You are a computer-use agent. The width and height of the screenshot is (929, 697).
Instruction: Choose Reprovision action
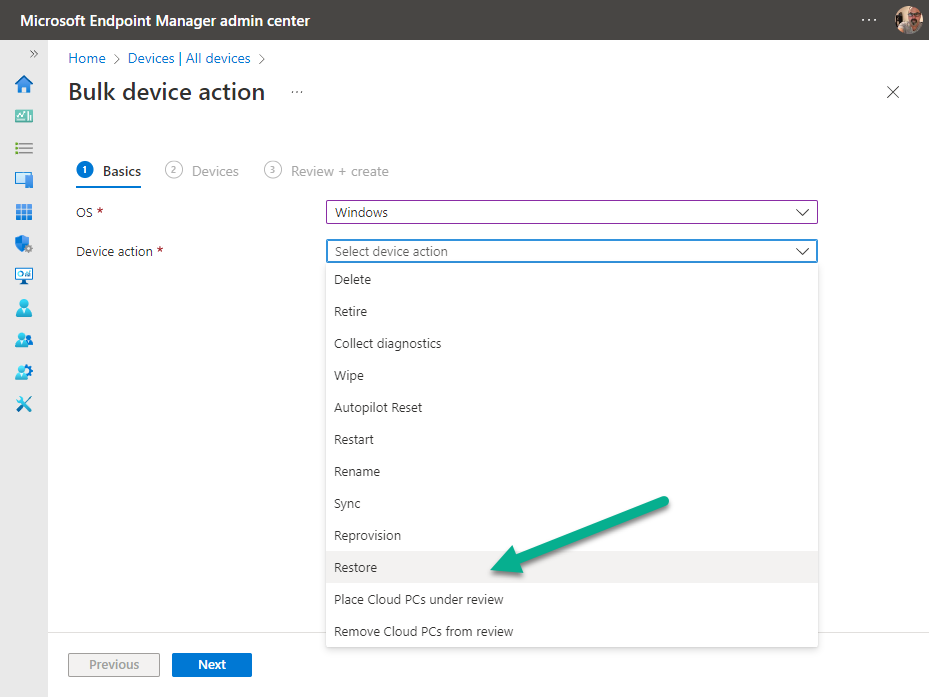(572, 535)
